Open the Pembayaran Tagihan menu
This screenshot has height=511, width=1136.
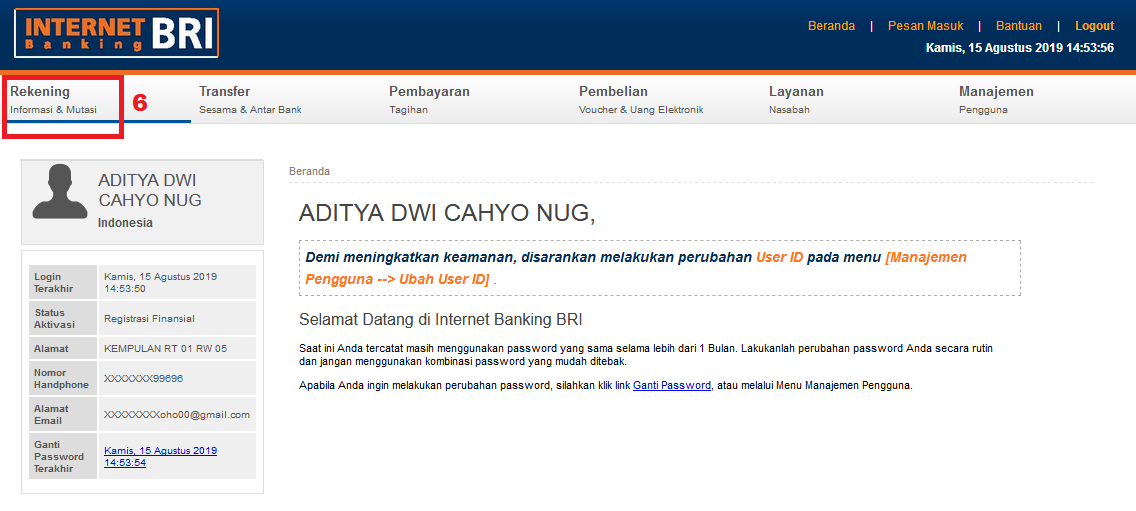point(430,100)
